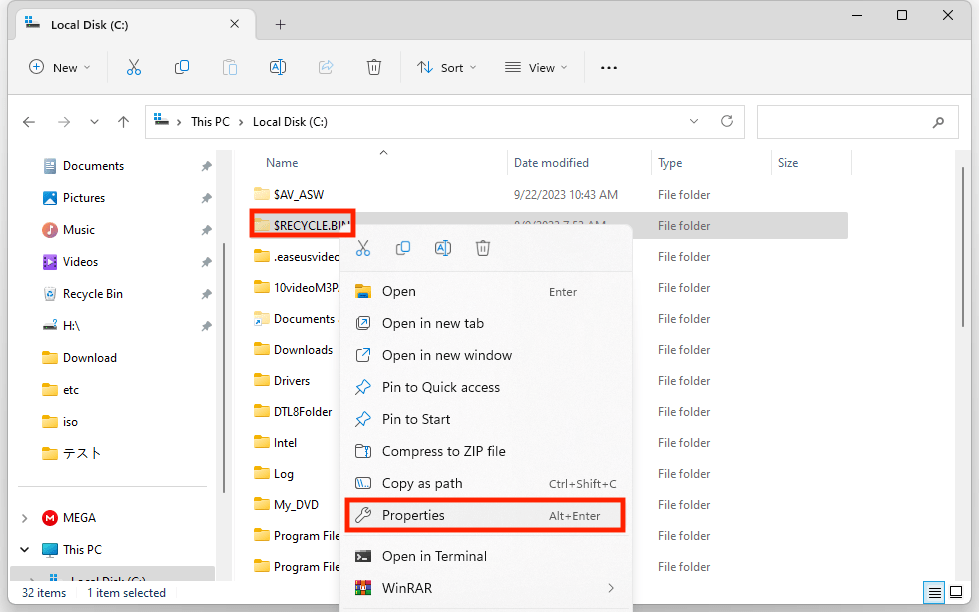This screenshot has height=612, width=979.
Task: Click the Date modified column header
Action: pos(551,163)
